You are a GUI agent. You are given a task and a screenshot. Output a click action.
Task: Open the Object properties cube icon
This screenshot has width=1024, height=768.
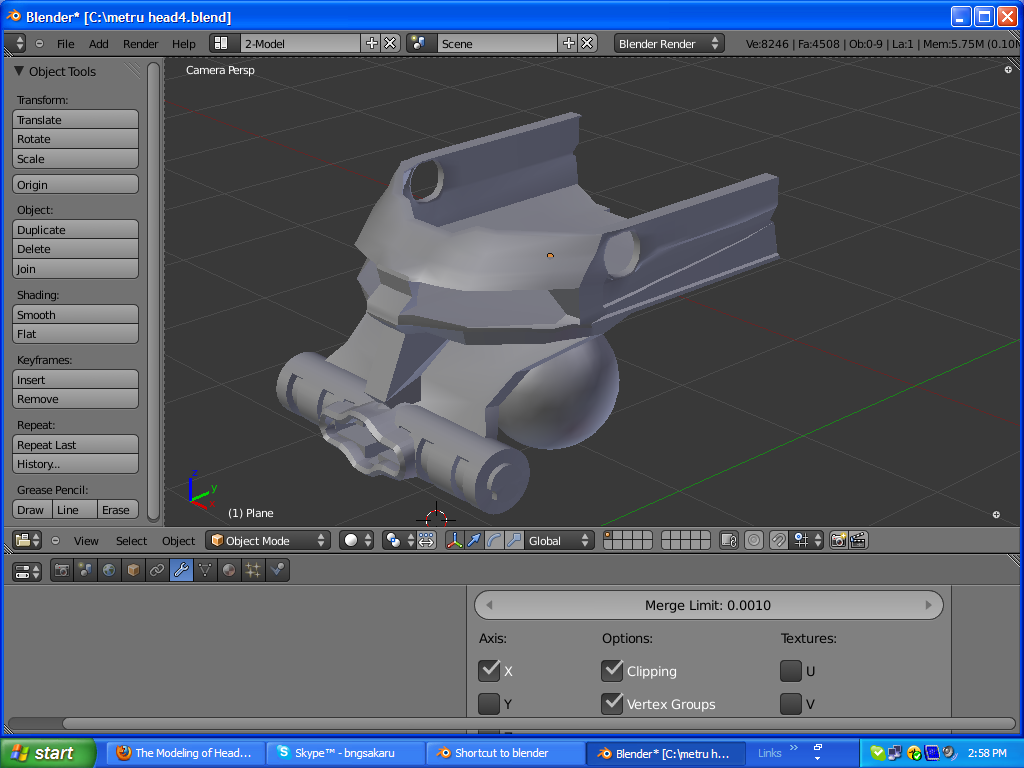click(133, 570)
